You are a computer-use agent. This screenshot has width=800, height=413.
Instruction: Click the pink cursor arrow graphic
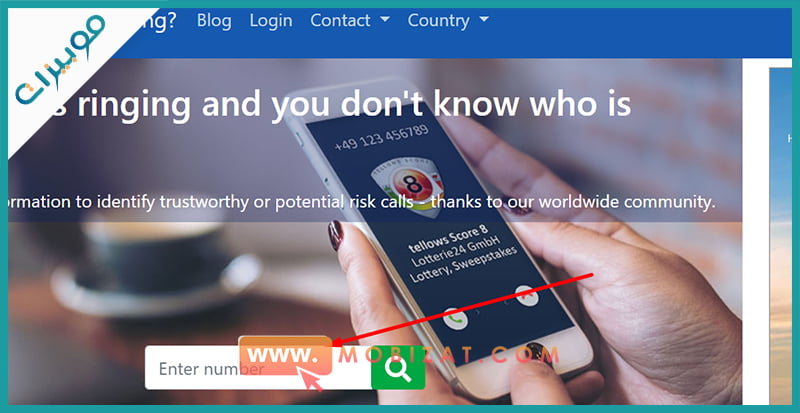point(310,380)
